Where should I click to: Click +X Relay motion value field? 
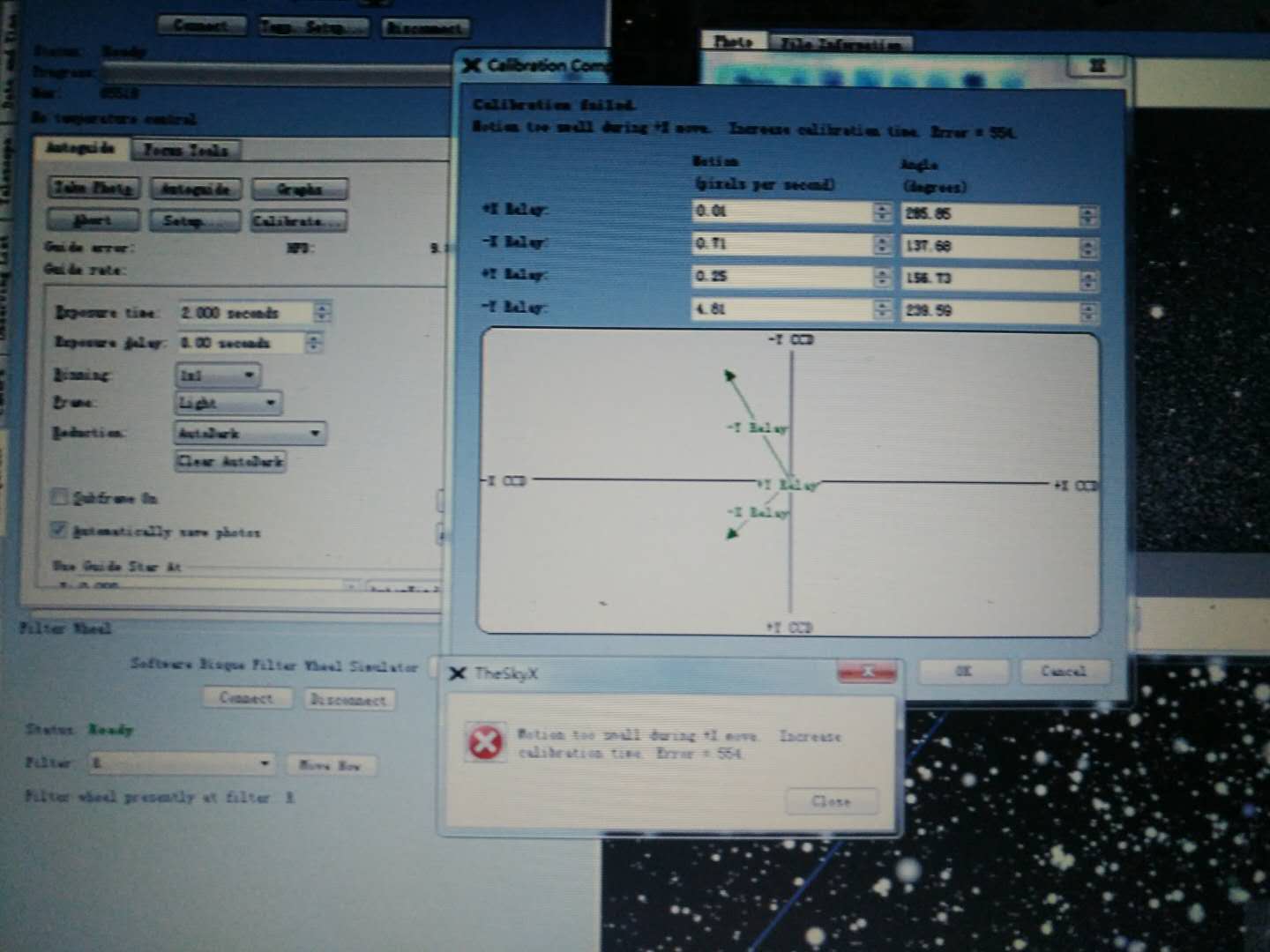pyautogui.click(x=782, y=212)
